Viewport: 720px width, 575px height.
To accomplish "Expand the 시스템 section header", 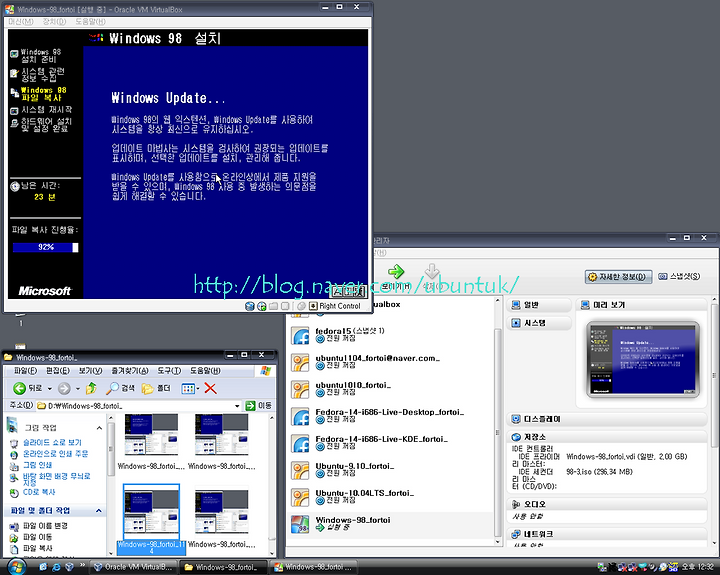I will click(x=540, y=323).
